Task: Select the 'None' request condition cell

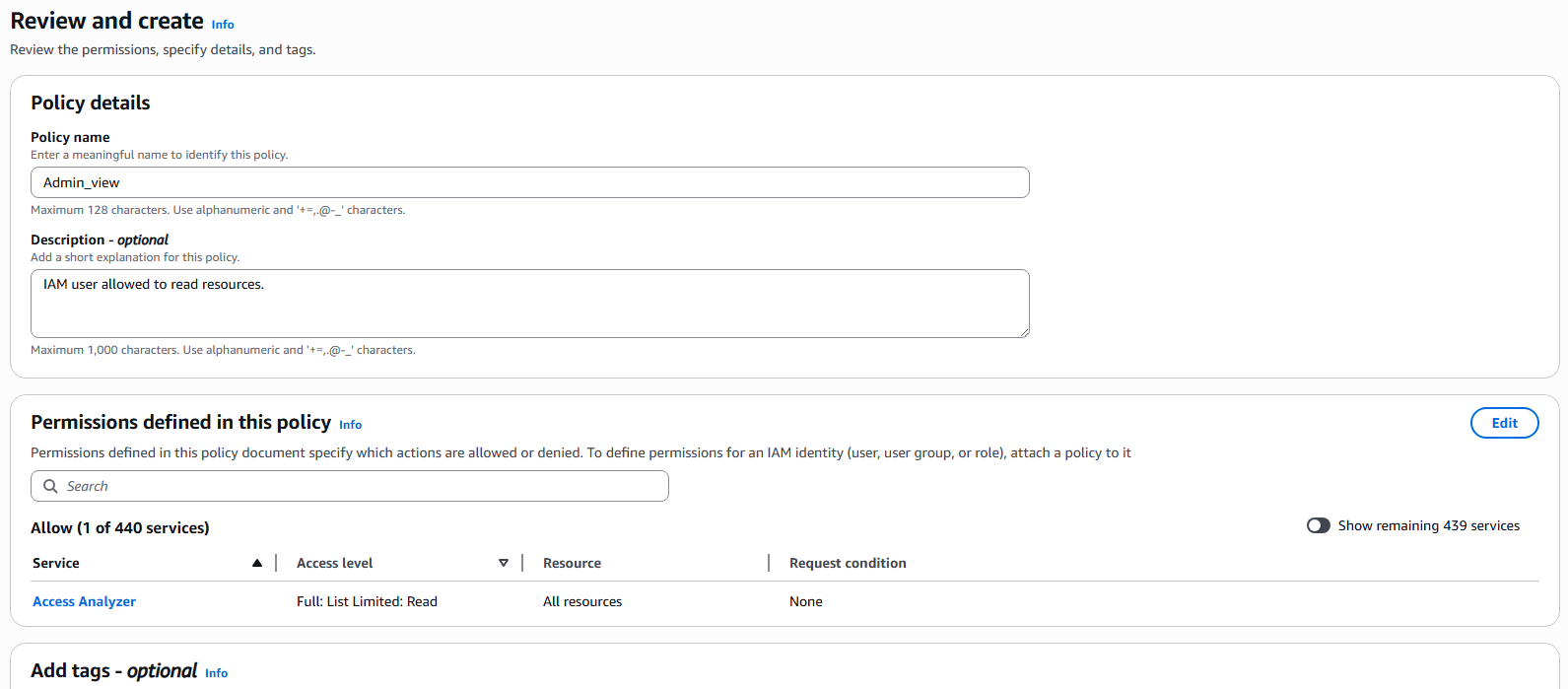Action: (x=806, y=601)
